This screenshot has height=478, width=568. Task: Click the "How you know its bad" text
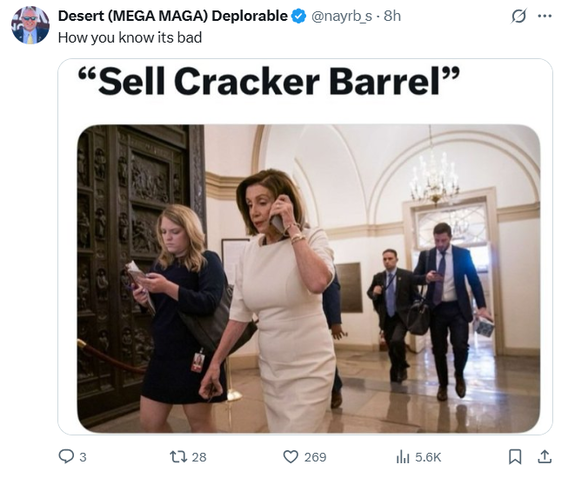[x=130, y=38]
